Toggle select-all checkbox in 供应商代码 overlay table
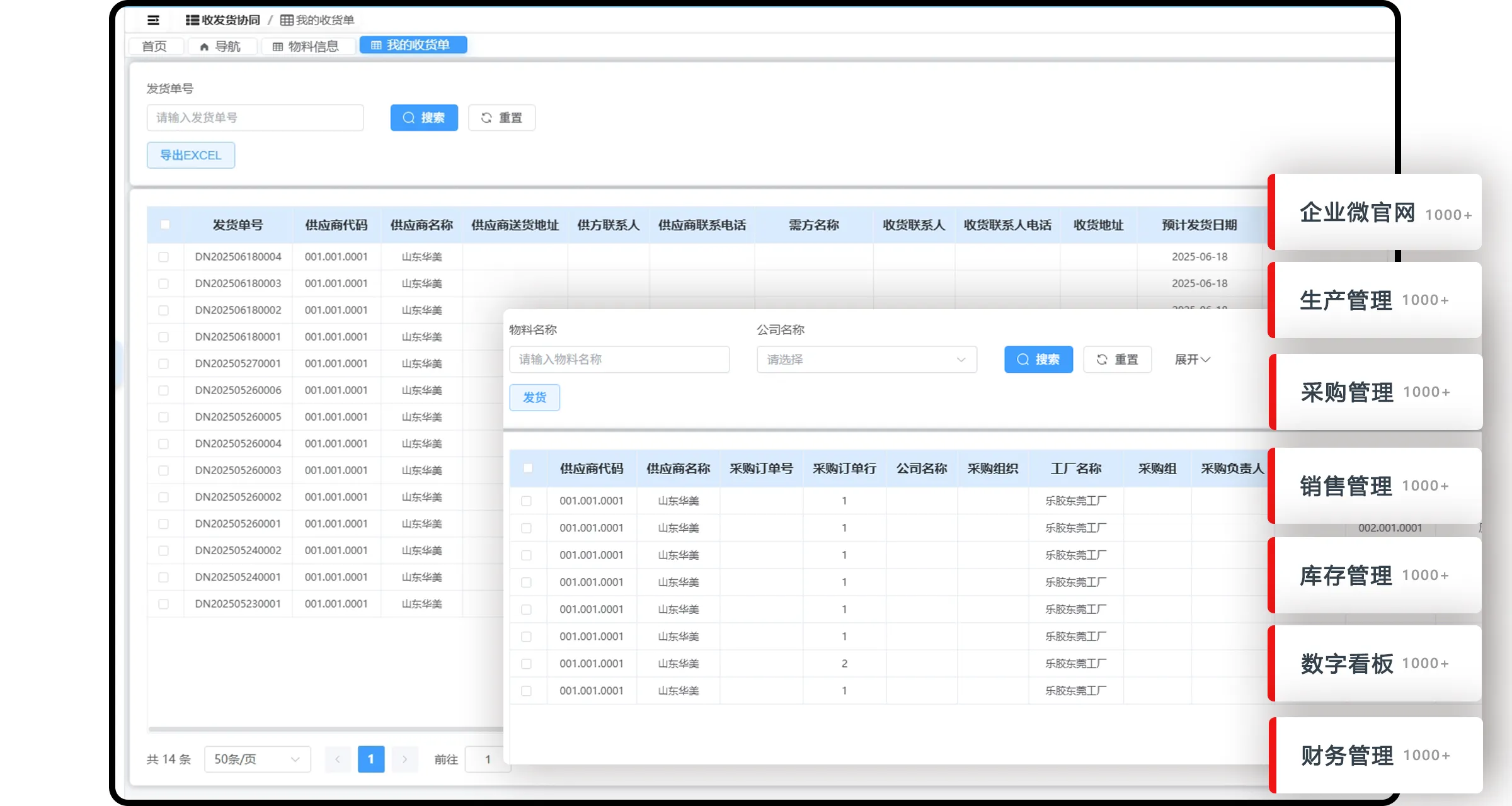The height and width of the screenshot is (806, 1512). [528, 468]
